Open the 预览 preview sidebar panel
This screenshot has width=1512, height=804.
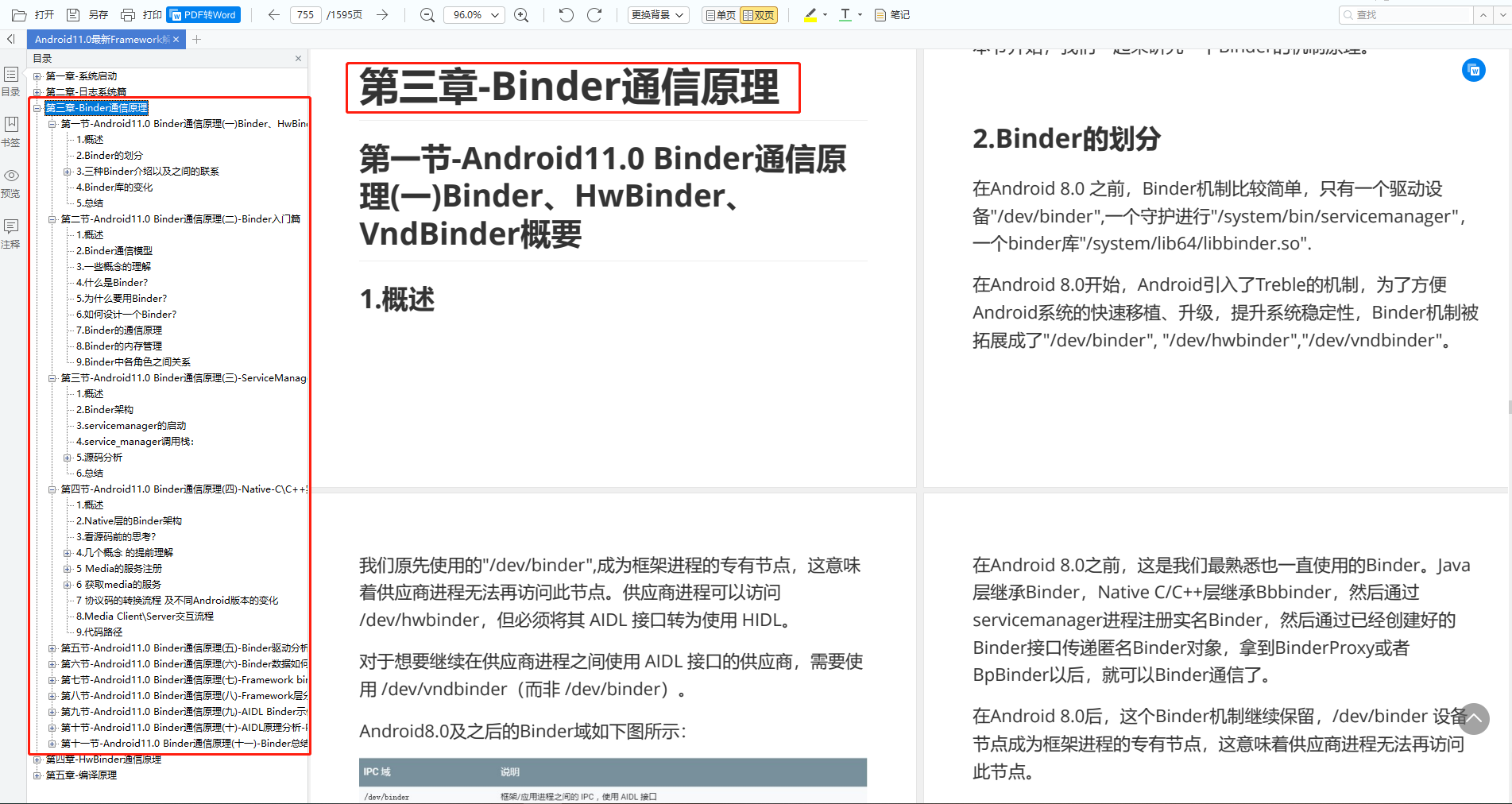(x=11, y=183)
